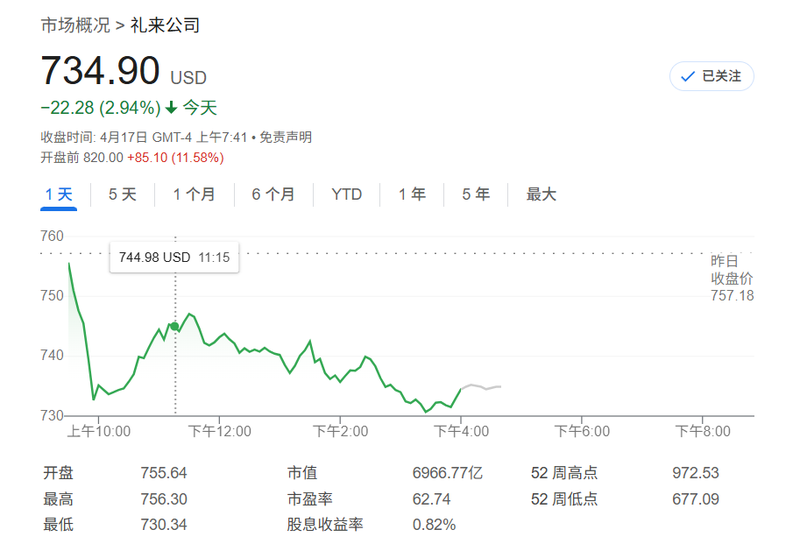Toggle the 已关注 follow button
This screenshot has width=800, height=551.
[711, 76]
